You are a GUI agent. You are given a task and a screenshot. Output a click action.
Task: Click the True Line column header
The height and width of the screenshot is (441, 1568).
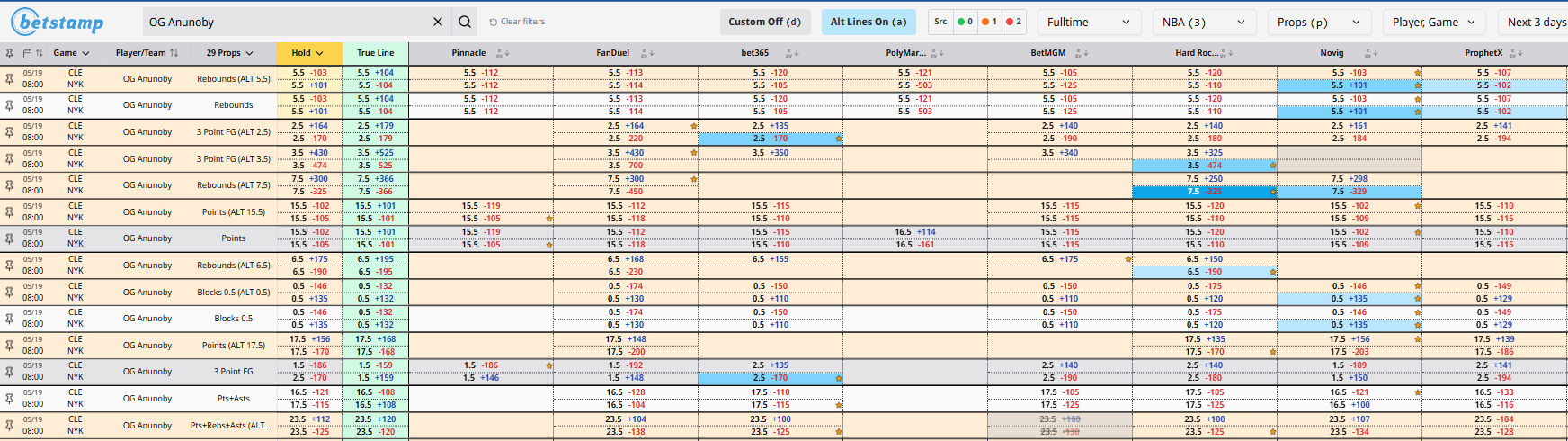point(375,53)
